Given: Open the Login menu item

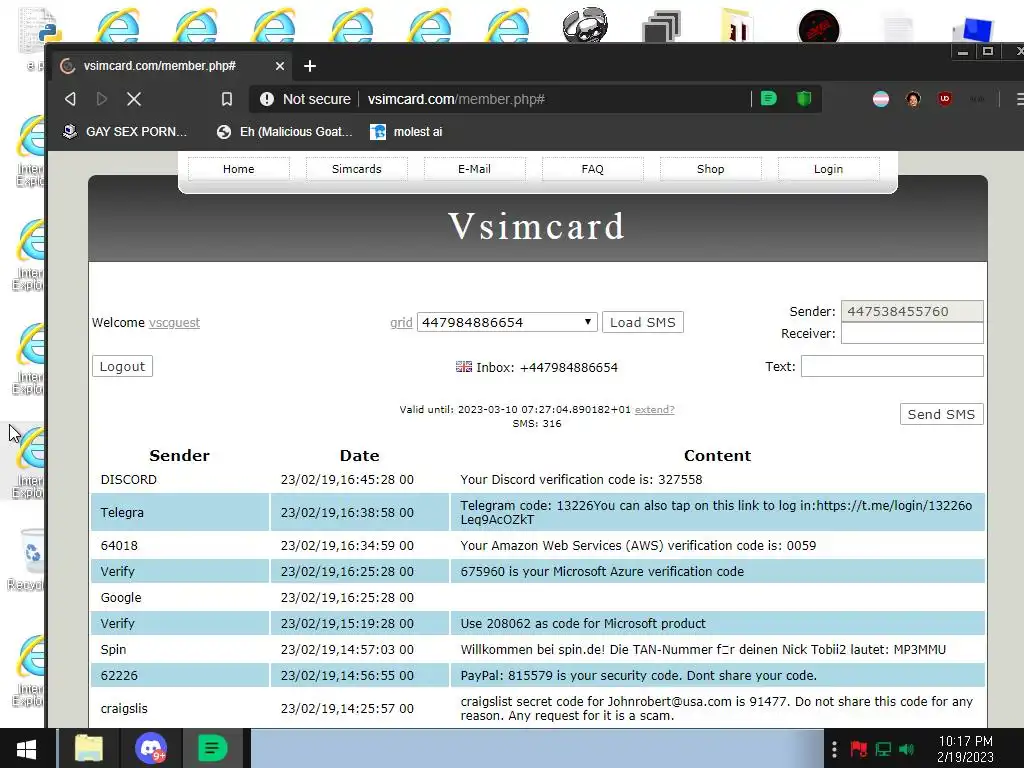Looking at the screenshot, I should tap(828, 169).
